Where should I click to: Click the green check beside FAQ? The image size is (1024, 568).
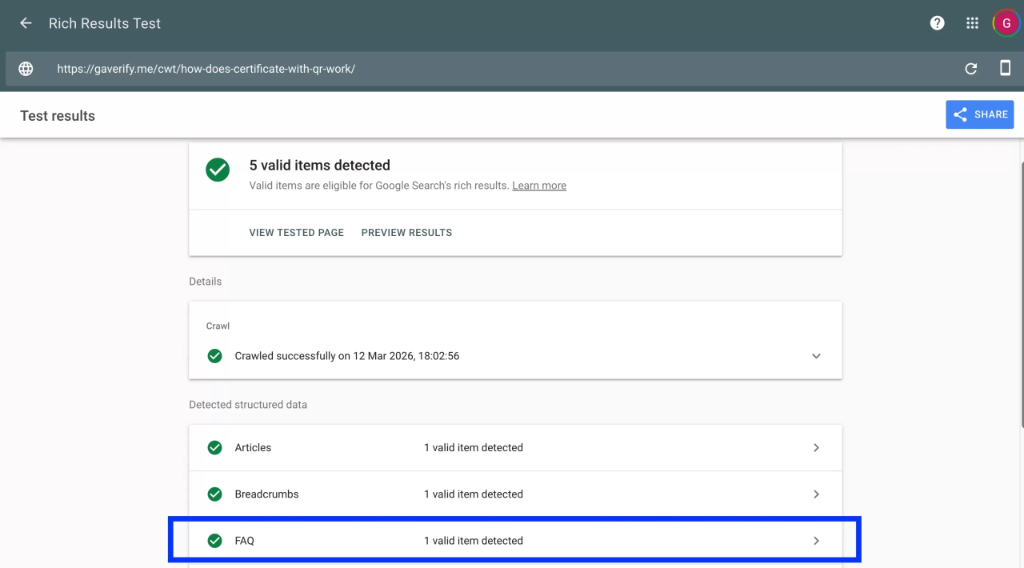click(215, 541)
